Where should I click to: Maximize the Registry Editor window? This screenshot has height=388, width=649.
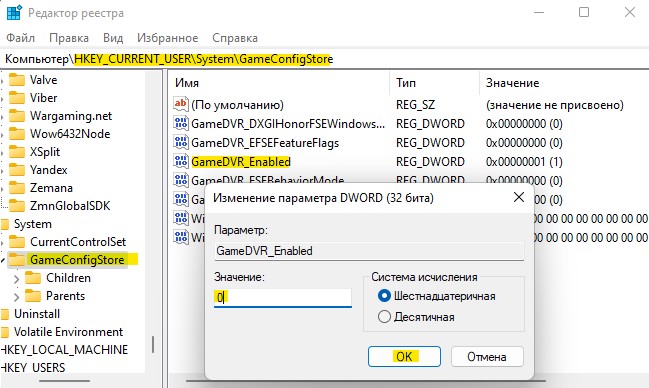click(584, 12)
